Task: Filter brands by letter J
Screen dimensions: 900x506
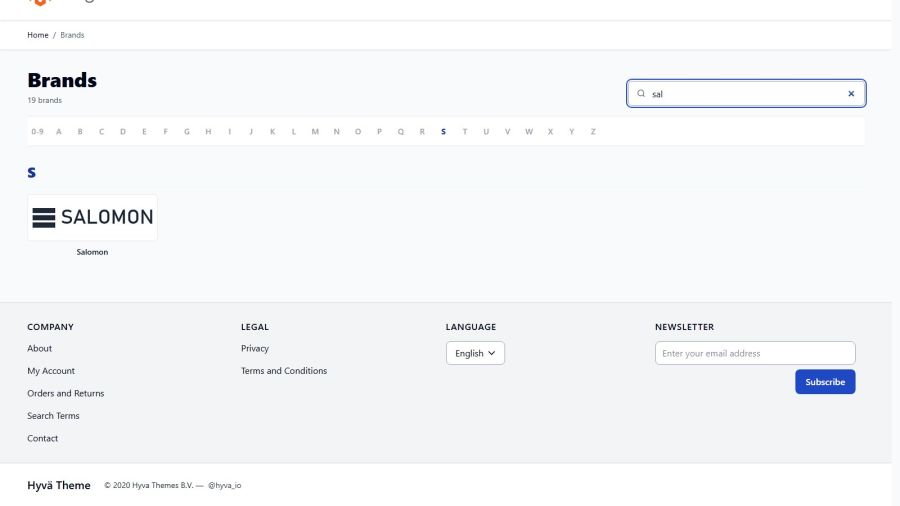Action: point(251,131)
